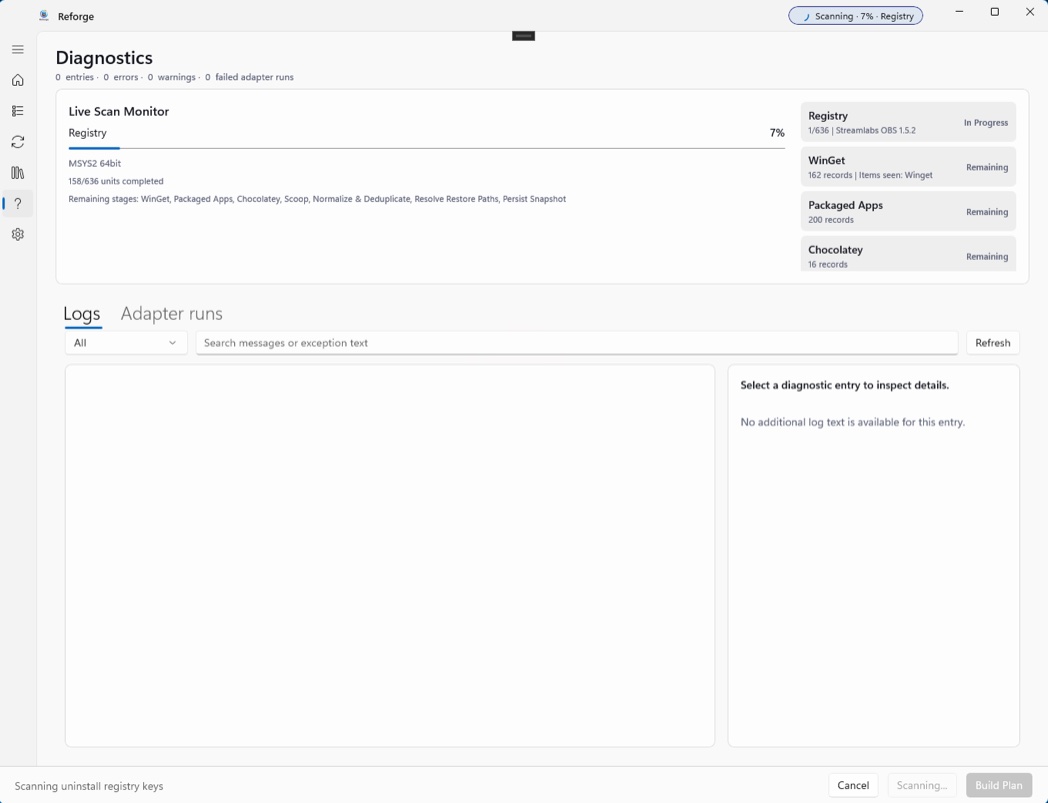Click the In Progress status label
The width and height of the screenshot is (1048, 803).
point(985,123)
